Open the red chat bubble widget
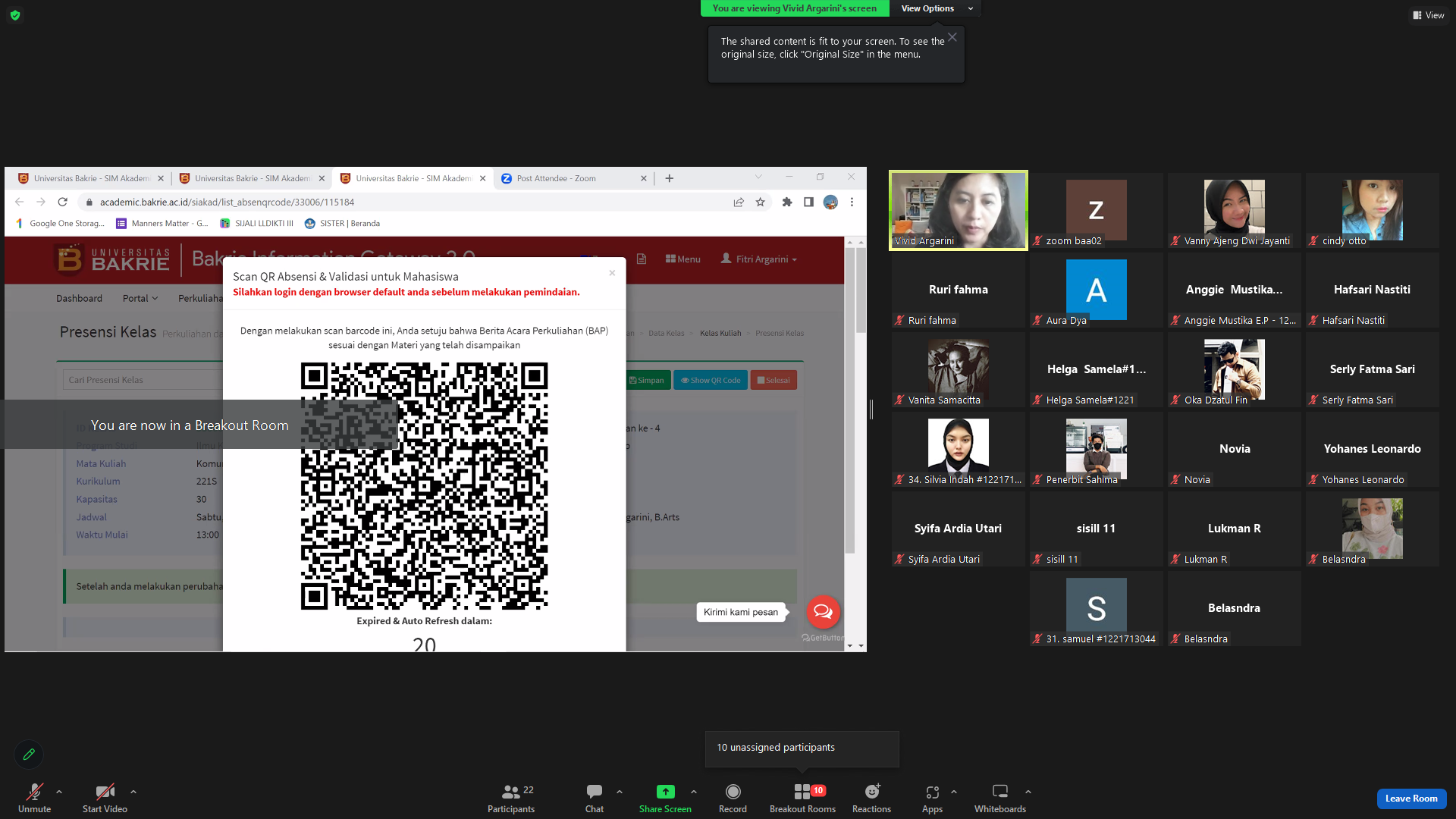 823,612
